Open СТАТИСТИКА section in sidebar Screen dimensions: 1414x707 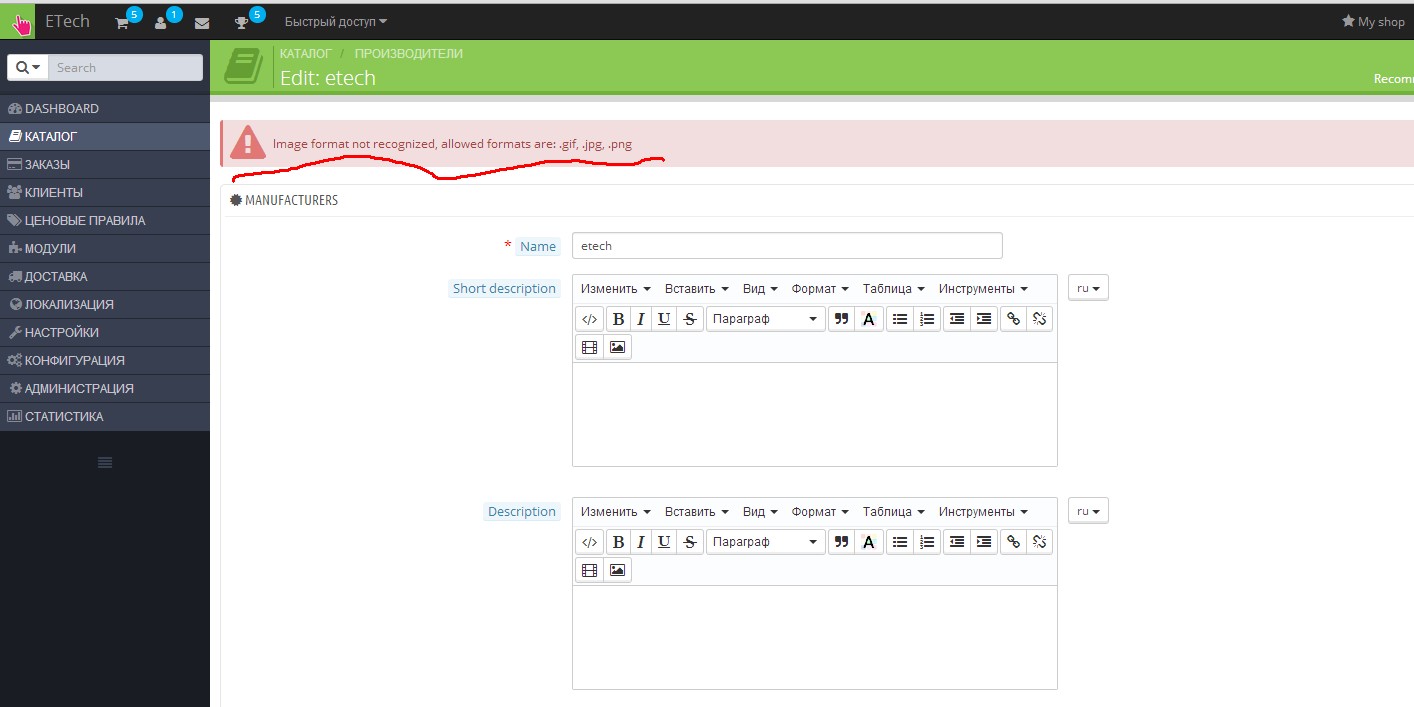point(105,416)
